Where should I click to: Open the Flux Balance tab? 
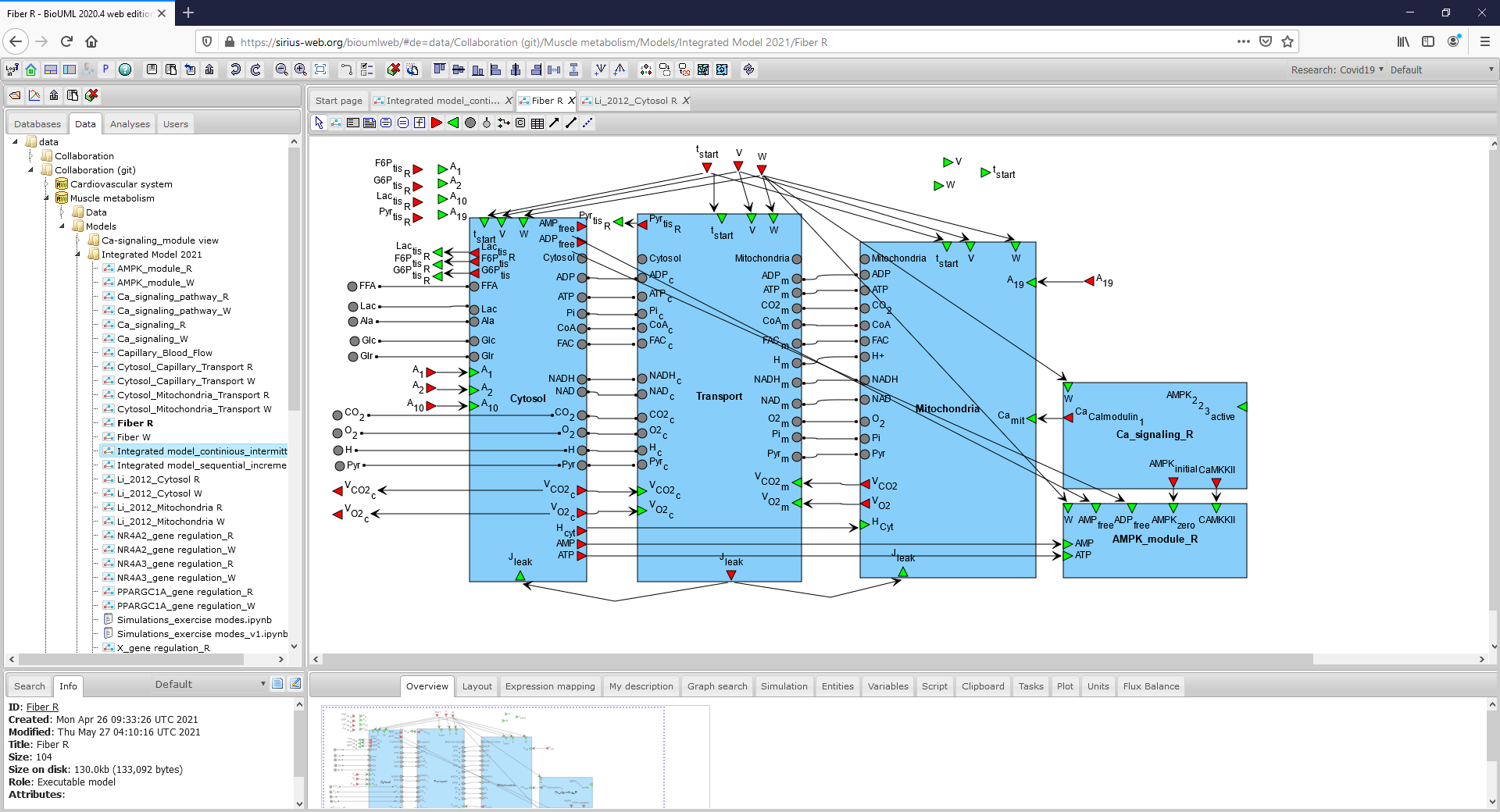coord(1152,686)
